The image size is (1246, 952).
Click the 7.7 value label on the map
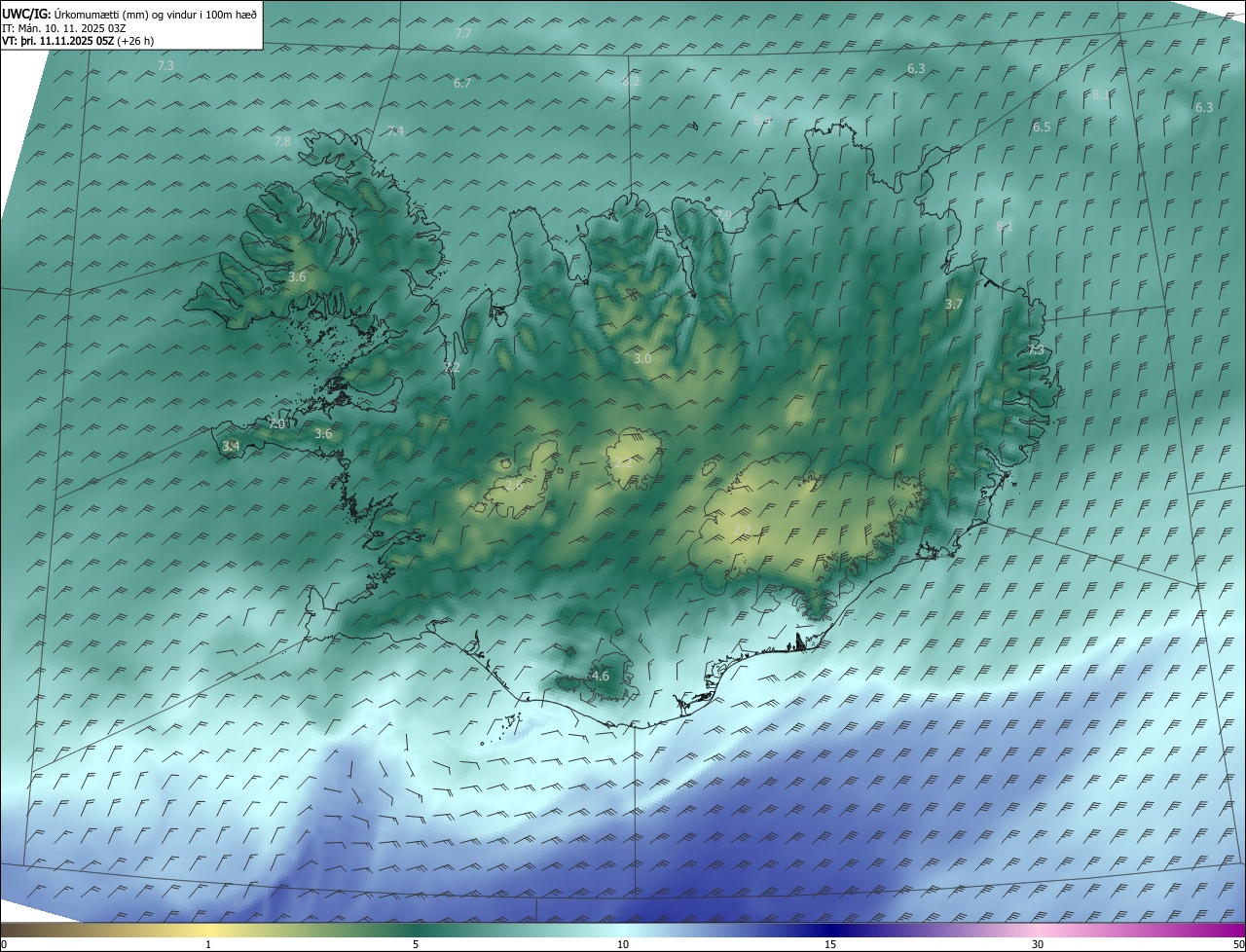pyautogui.click(x=463, y=33)
